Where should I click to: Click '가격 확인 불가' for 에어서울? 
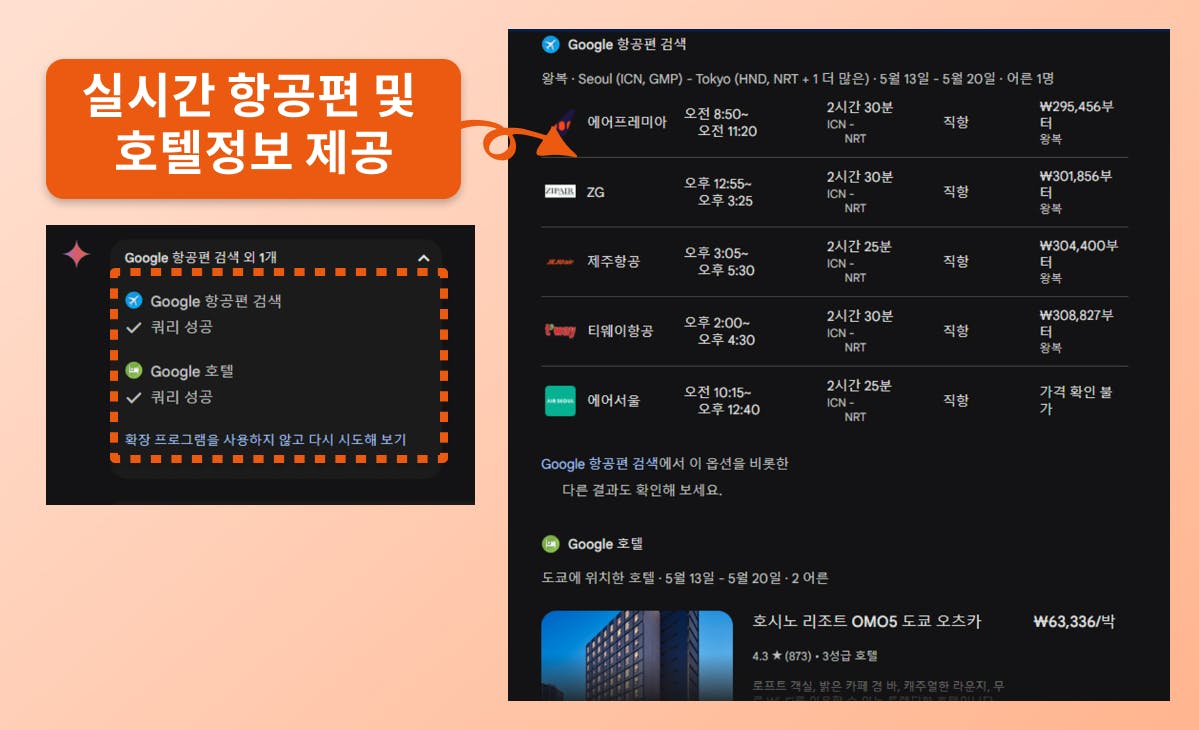[1076, 401]
